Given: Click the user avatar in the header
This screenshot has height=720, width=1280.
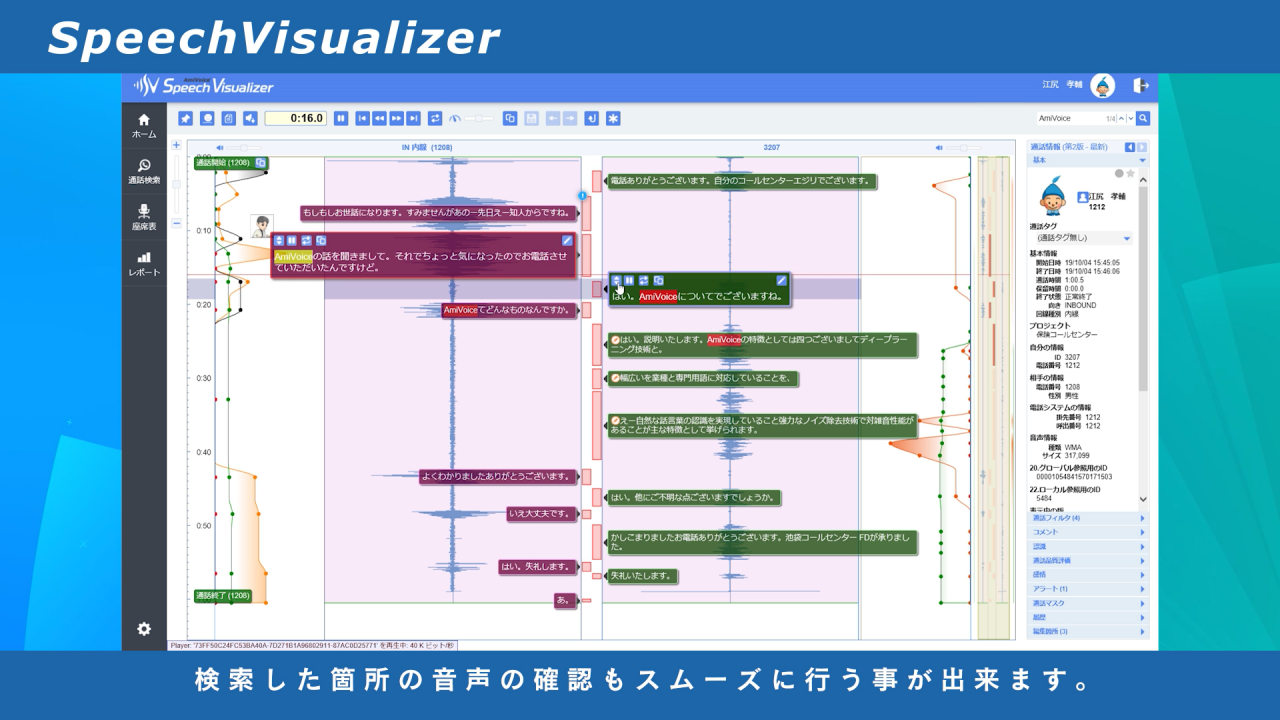Looking at the screenshot, I should coord(1102,86).
